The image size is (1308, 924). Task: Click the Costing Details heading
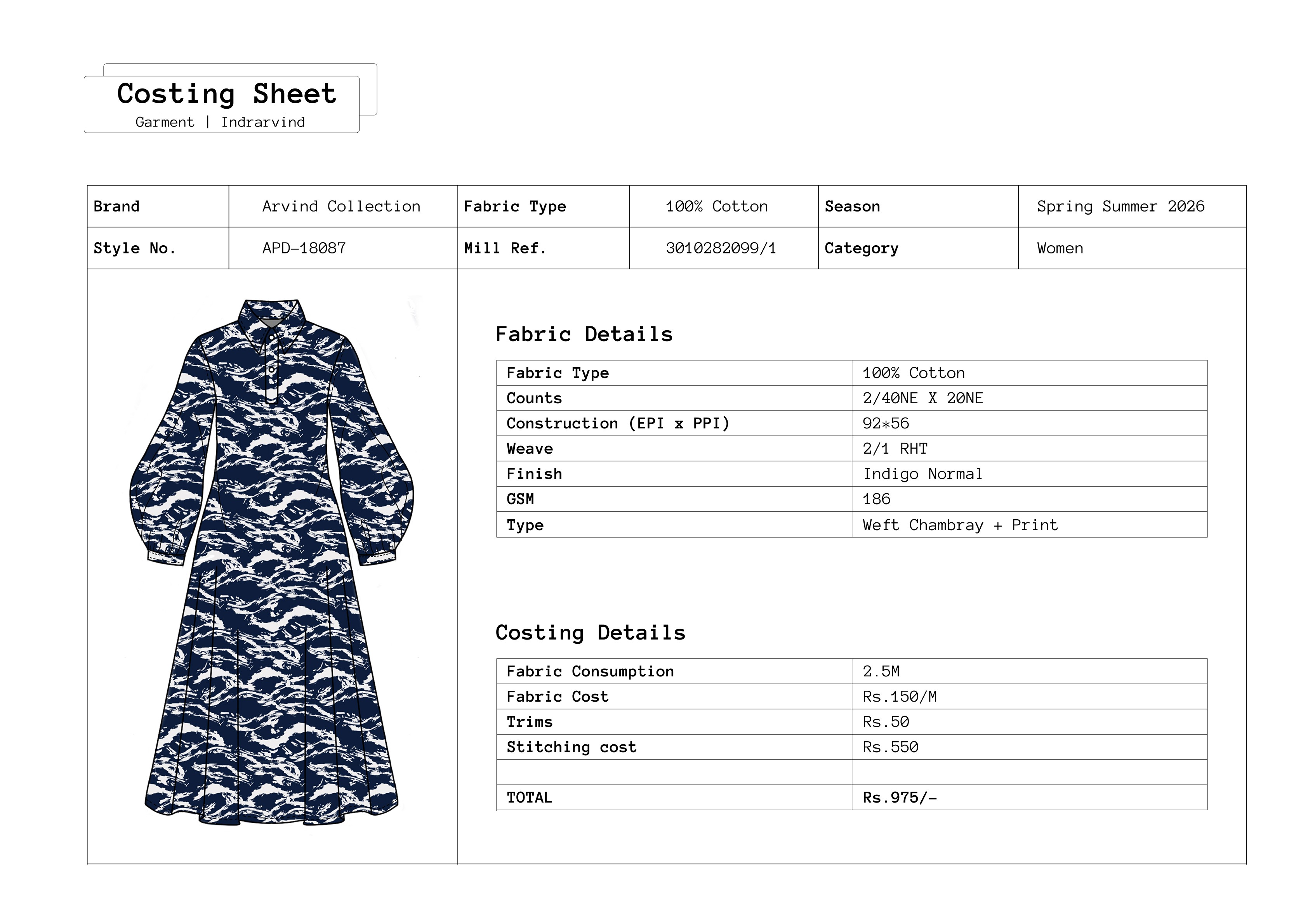[590, 633]
